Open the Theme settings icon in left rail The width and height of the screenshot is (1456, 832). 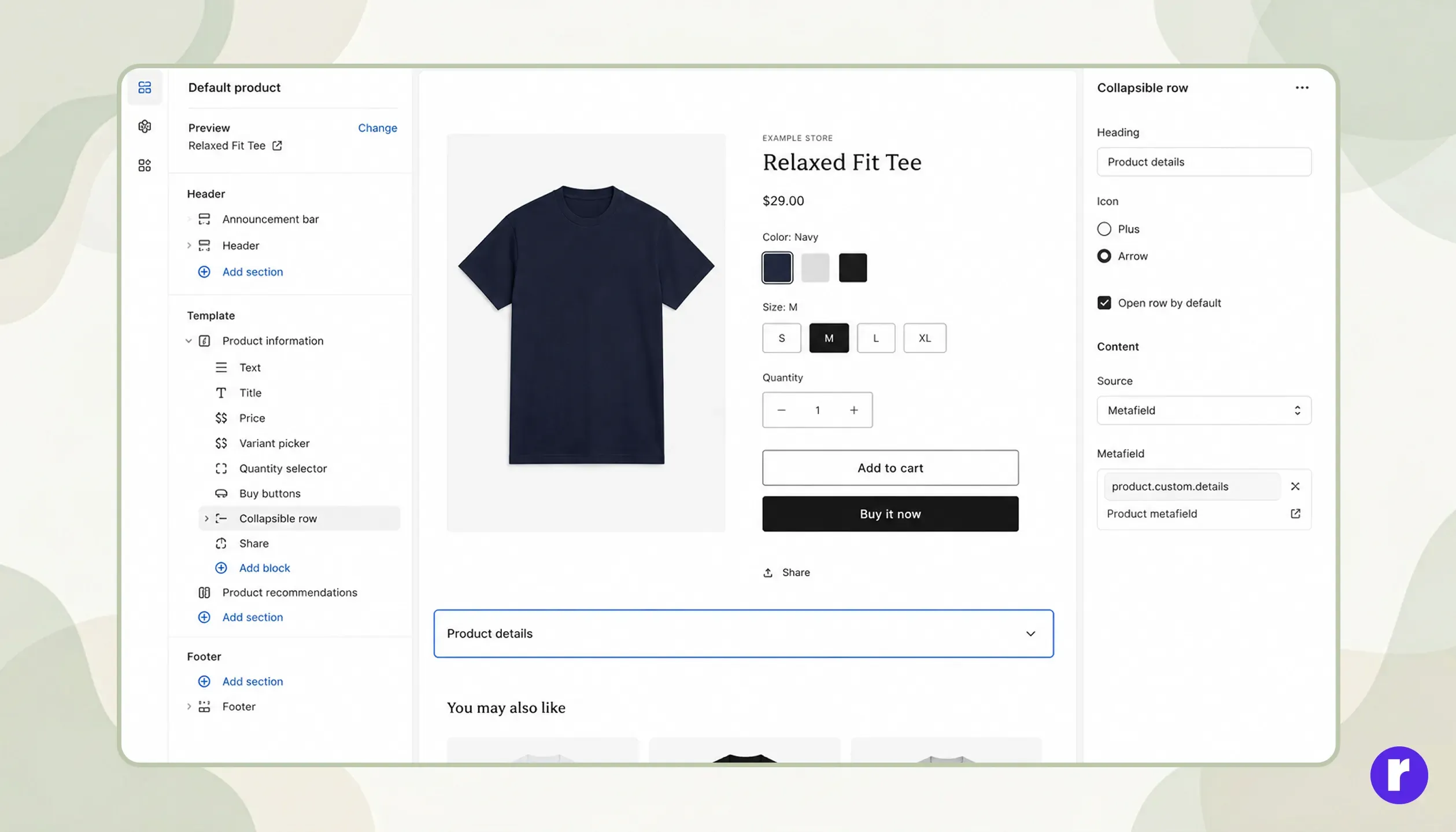[x=145, y=126]
